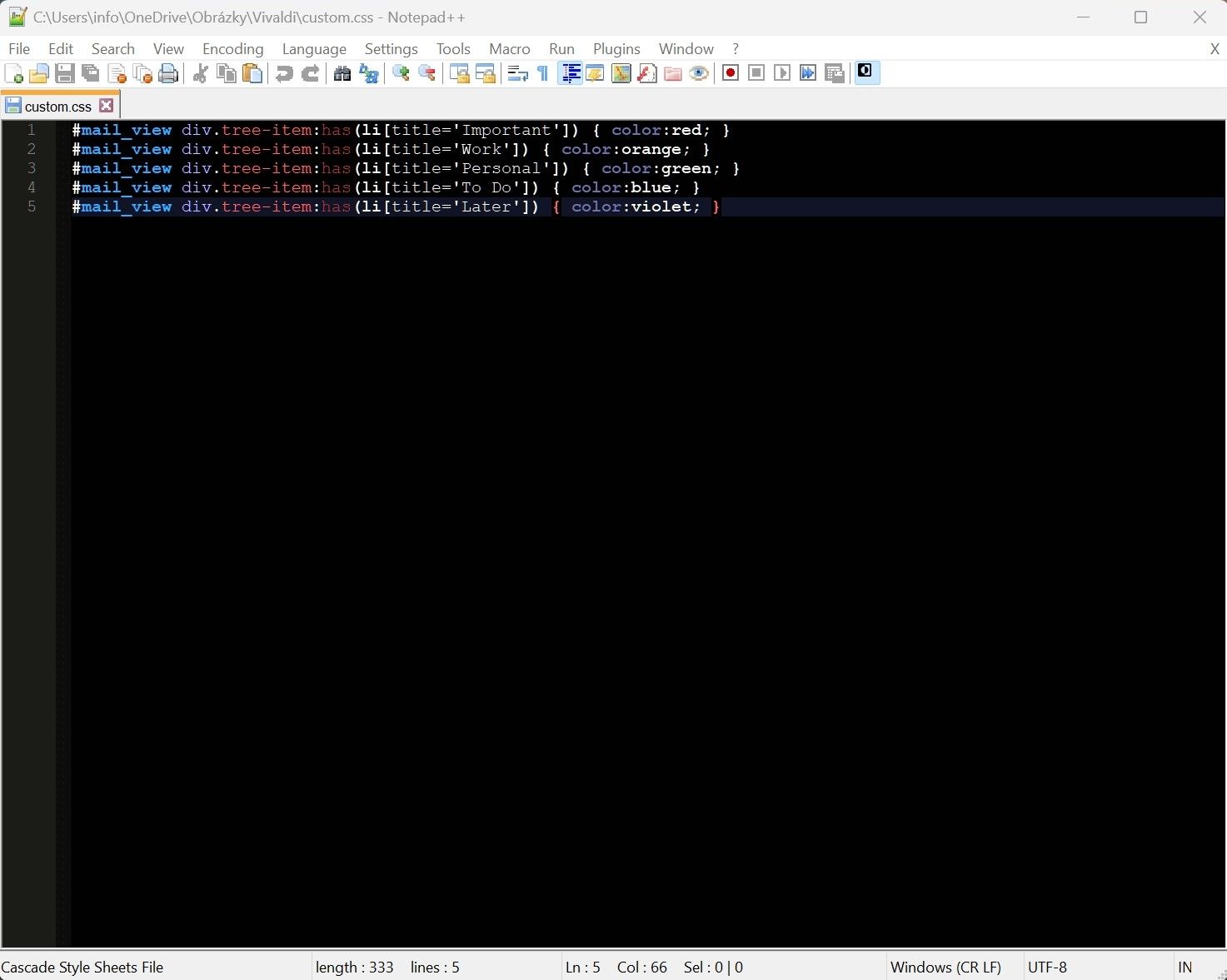1227x980 pixels.
Task: Open the Encoding menu
Action: coord(233,49)
